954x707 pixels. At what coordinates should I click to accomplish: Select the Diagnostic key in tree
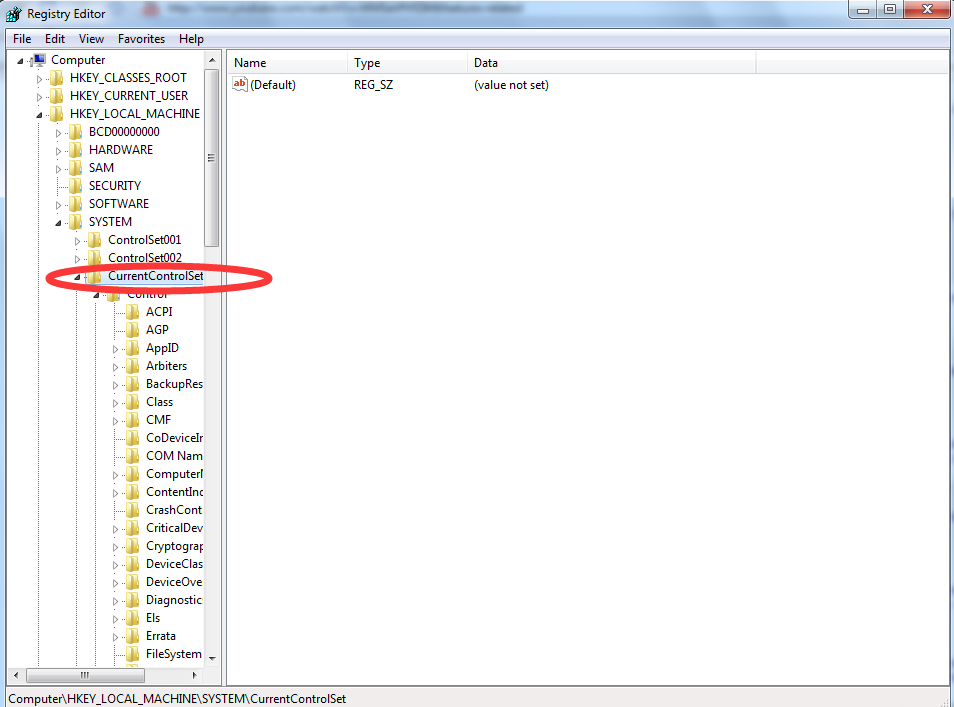174,600
